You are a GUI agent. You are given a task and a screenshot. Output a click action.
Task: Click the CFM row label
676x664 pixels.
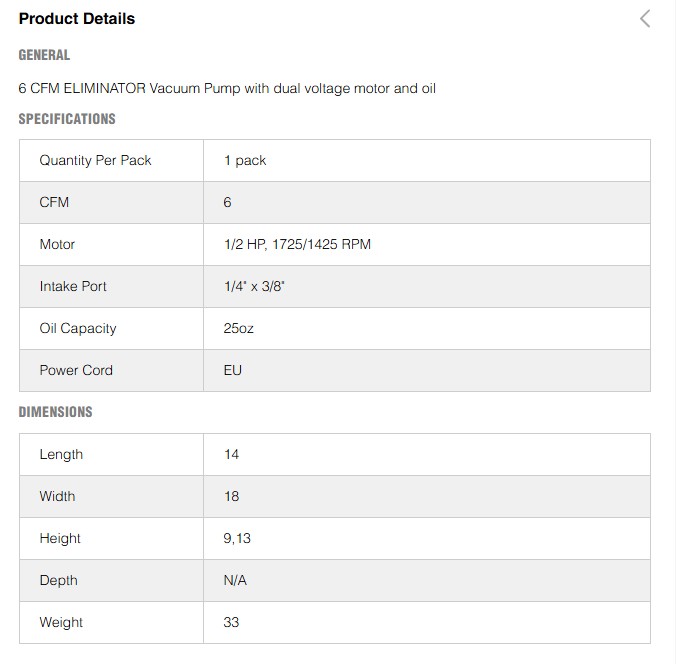[x=54, y=202]
